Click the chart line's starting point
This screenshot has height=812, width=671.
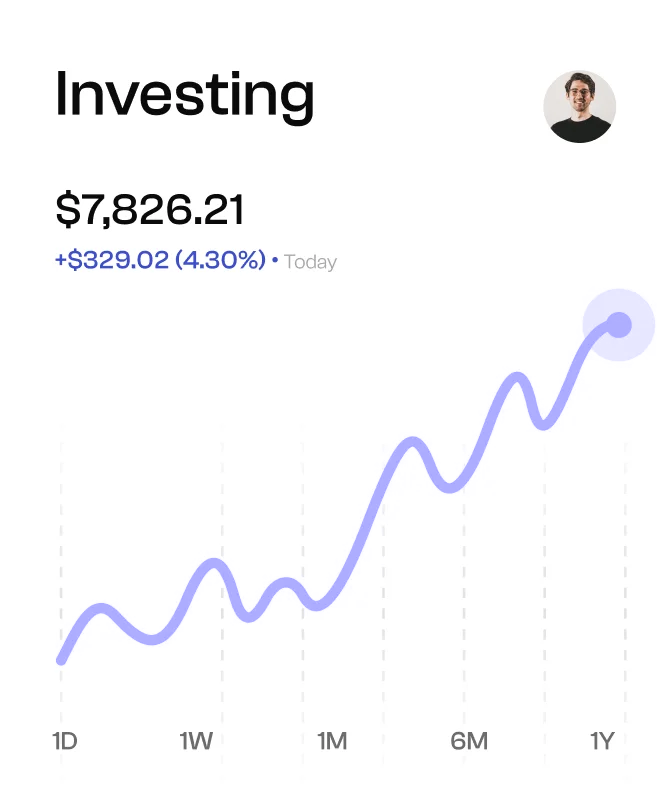point(62,659)
